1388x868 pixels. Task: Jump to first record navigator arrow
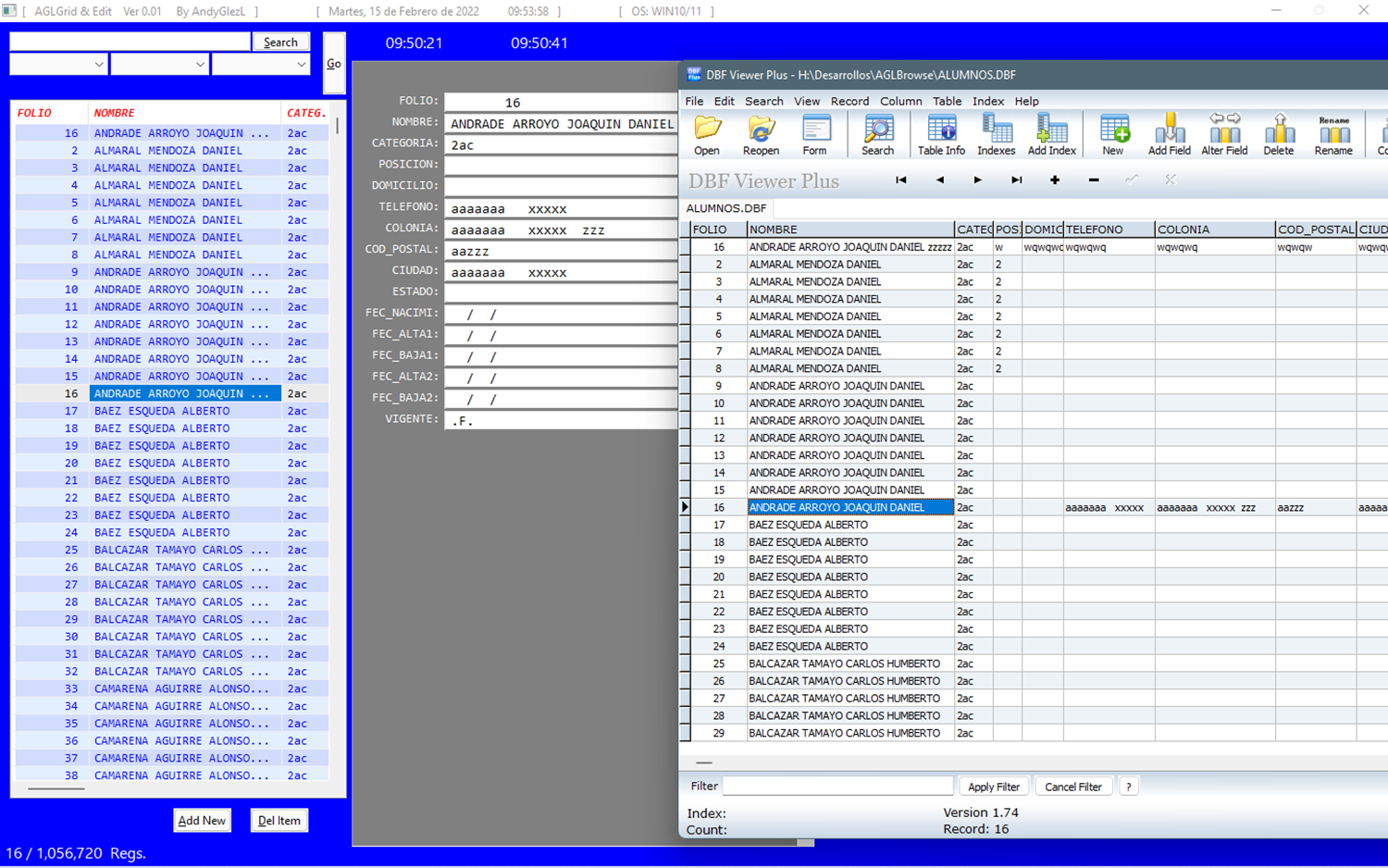(900, 180)
